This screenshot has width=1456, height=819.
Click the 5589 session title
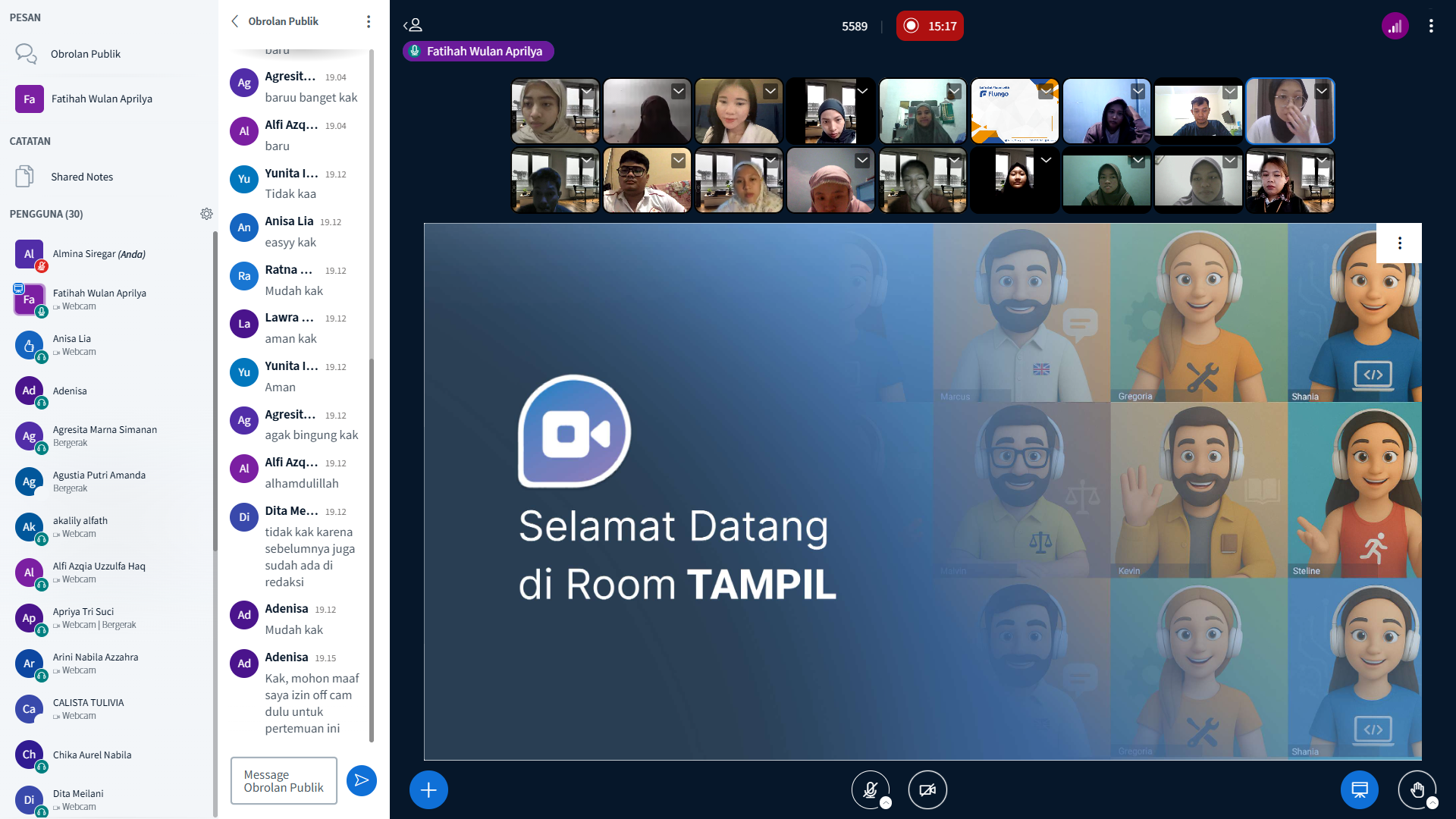855,26
